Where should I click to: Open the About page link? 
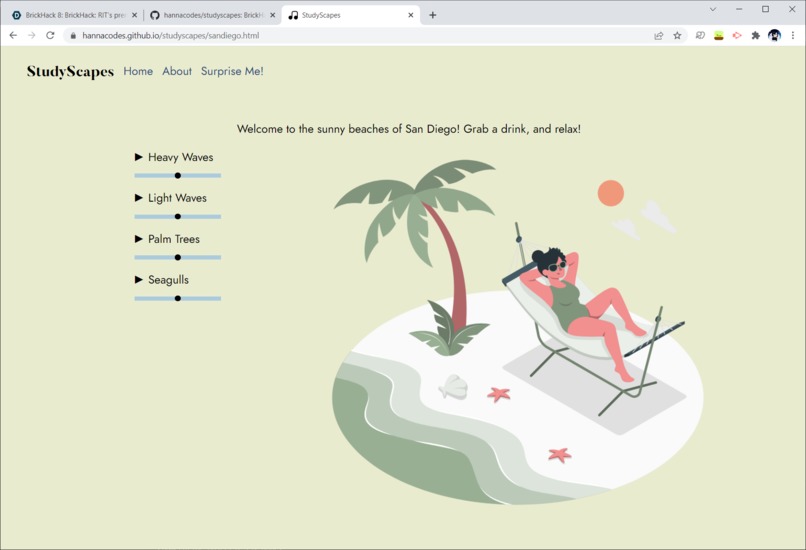coord(177,71)
